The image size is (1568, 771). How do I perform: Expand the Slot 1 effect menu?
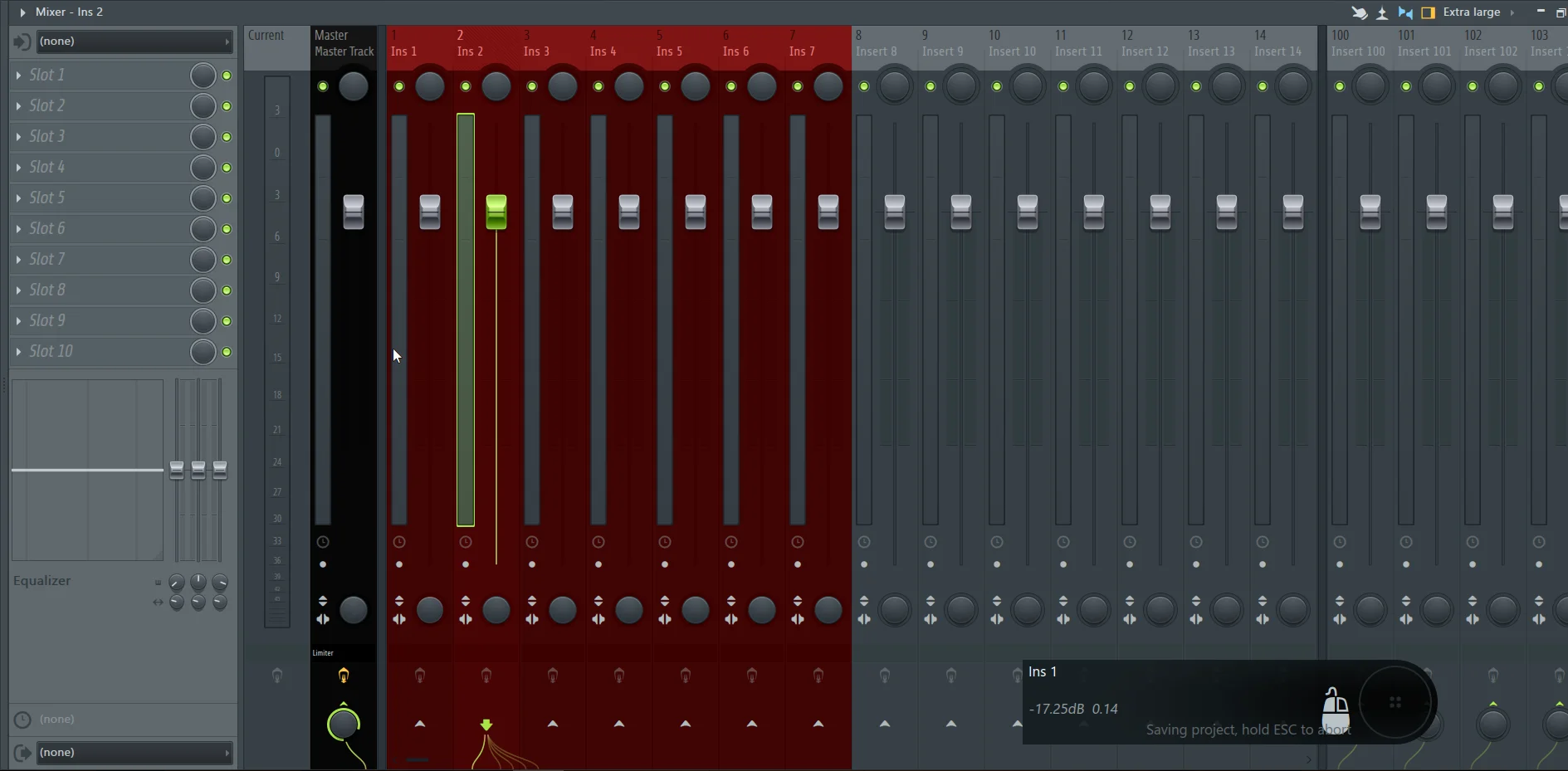tap(18, 76)
